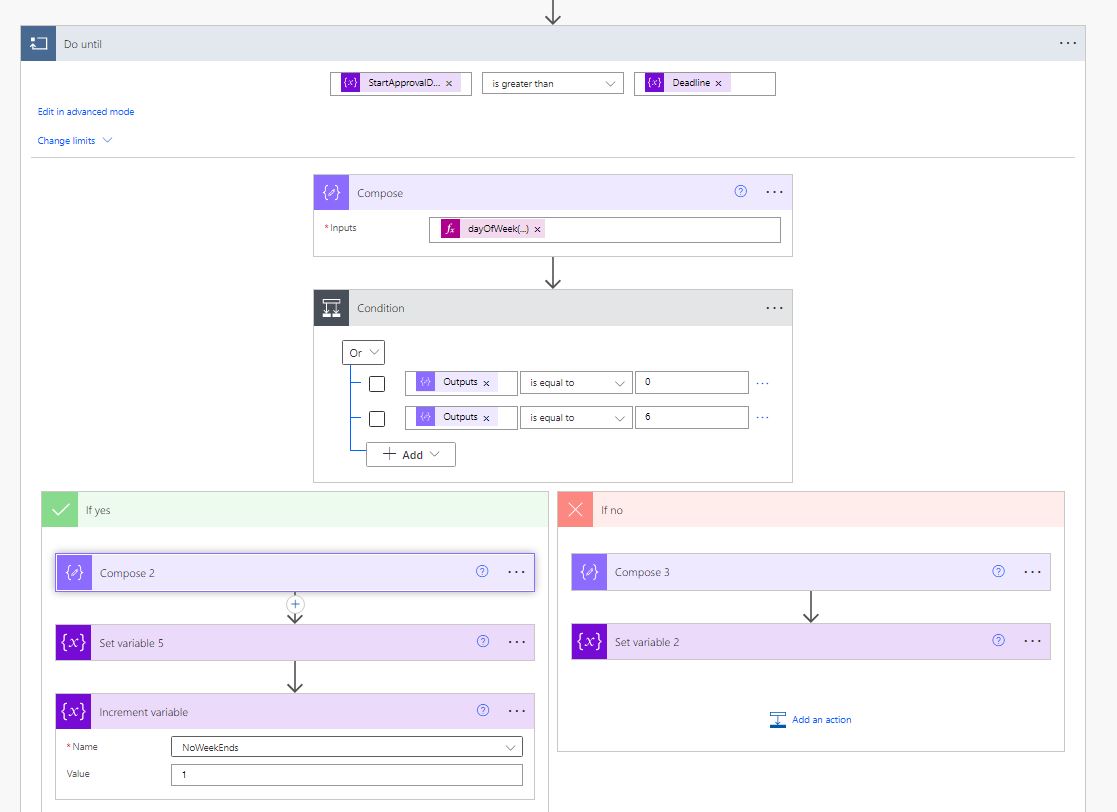Open the Do until ellipsis menu
1117x812 pixels.
click(x=1067, y=43)
